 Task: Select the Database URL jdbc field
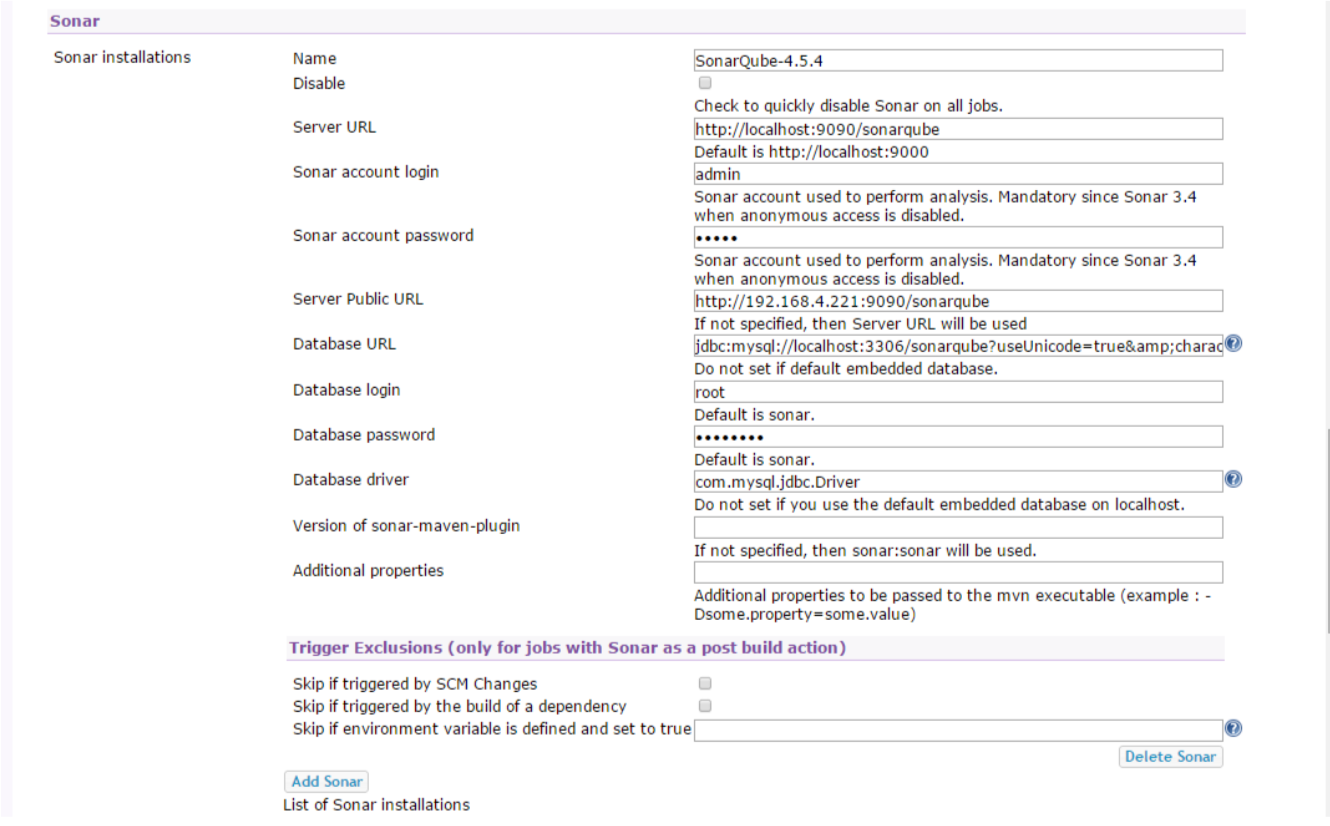(x=958, y=346)
